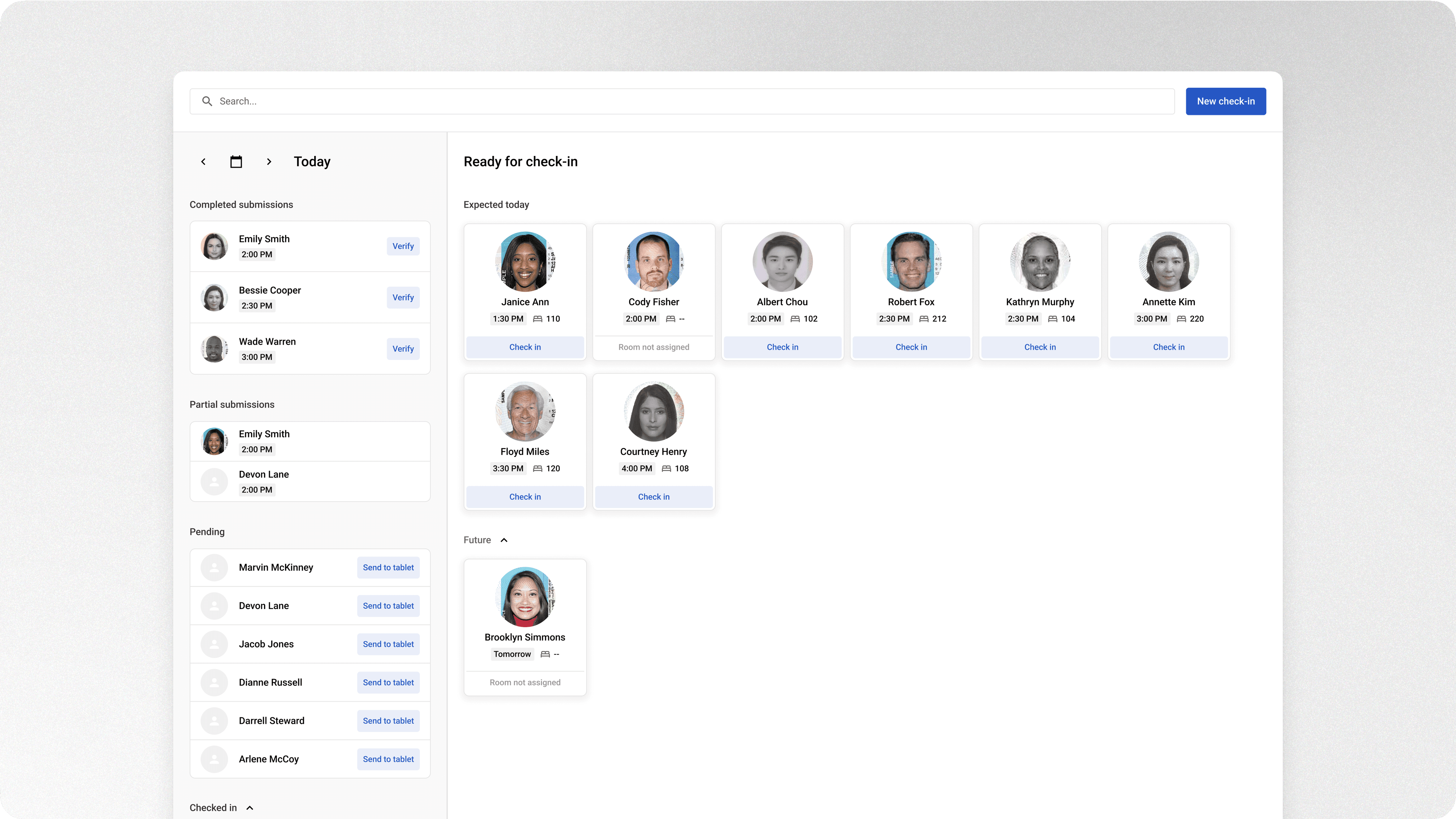Collapse the Future section chevron
The width and height of the screenshot is (1456, 819).
pyautogui.click(x=504, y=540)
